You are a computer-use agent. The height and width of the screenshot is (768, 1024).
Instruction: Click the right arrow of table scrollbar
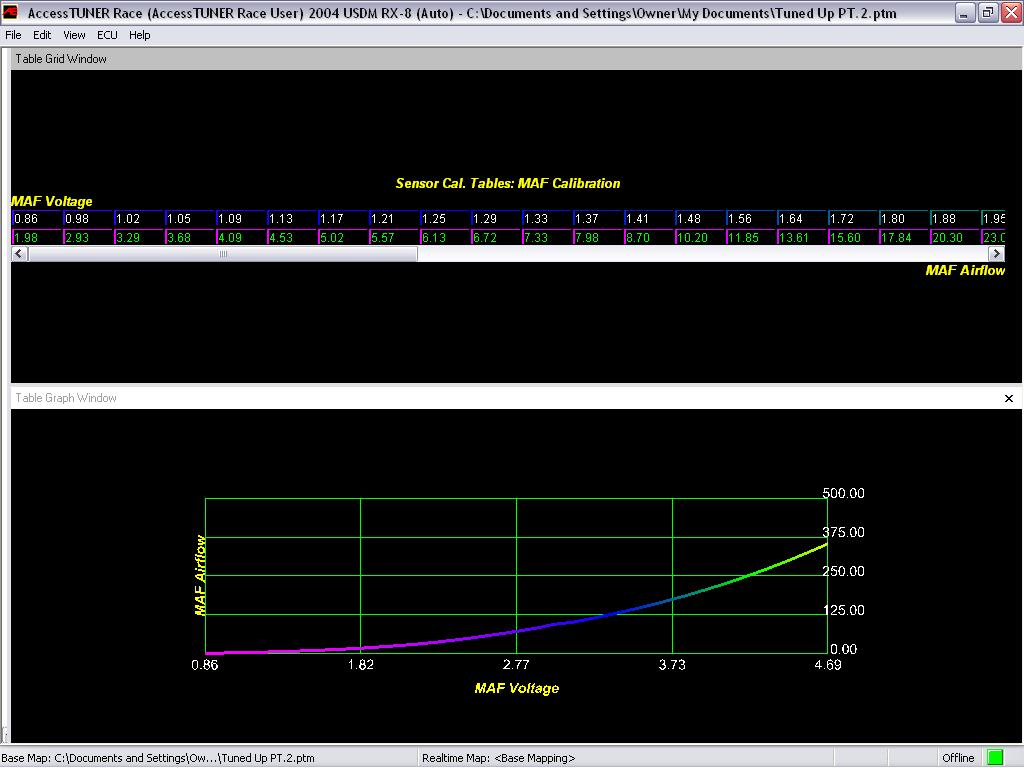(x=996, y=253)
